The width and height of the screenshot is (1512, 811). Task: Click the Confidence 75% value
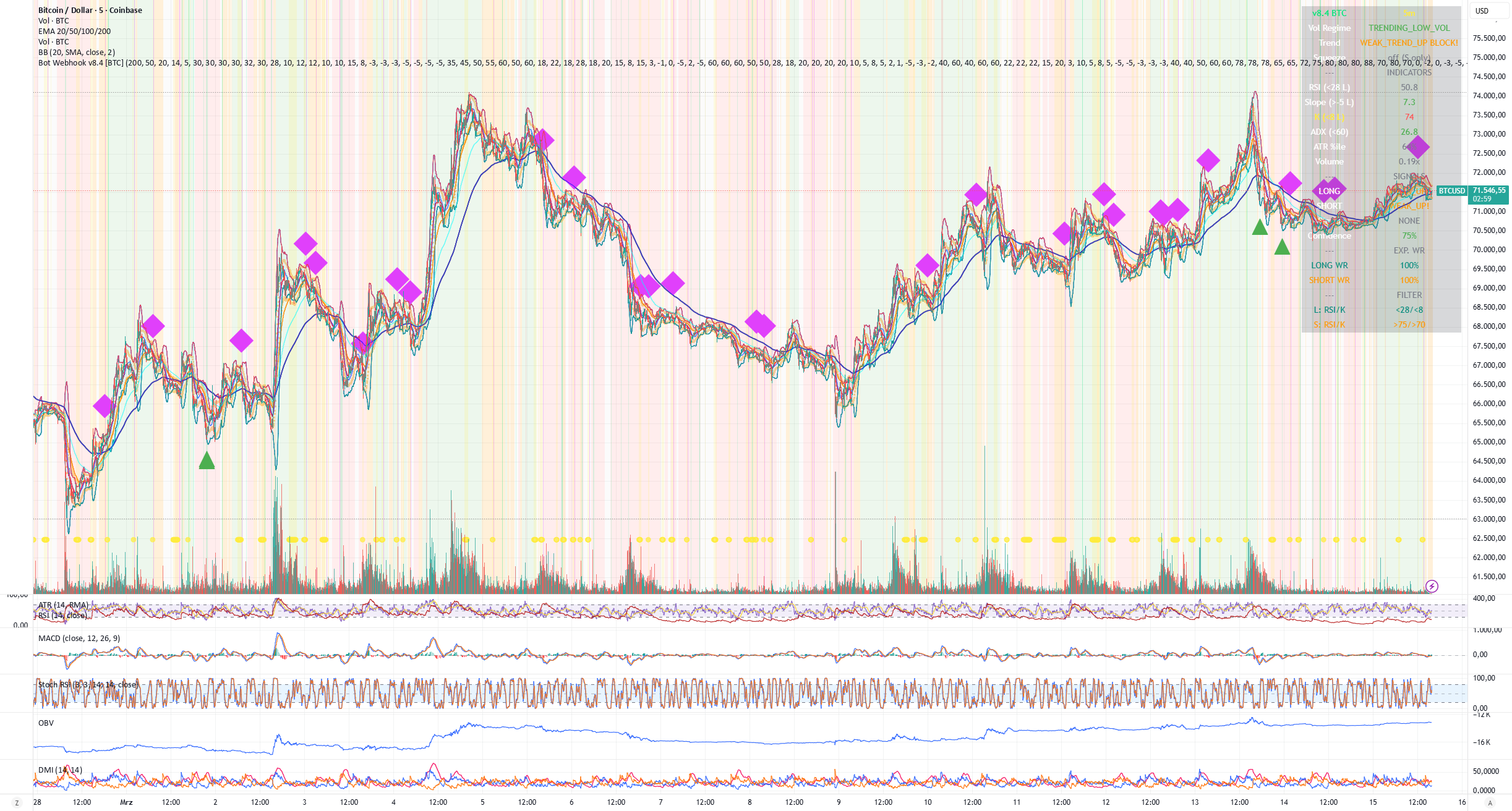click(1409, 236)
